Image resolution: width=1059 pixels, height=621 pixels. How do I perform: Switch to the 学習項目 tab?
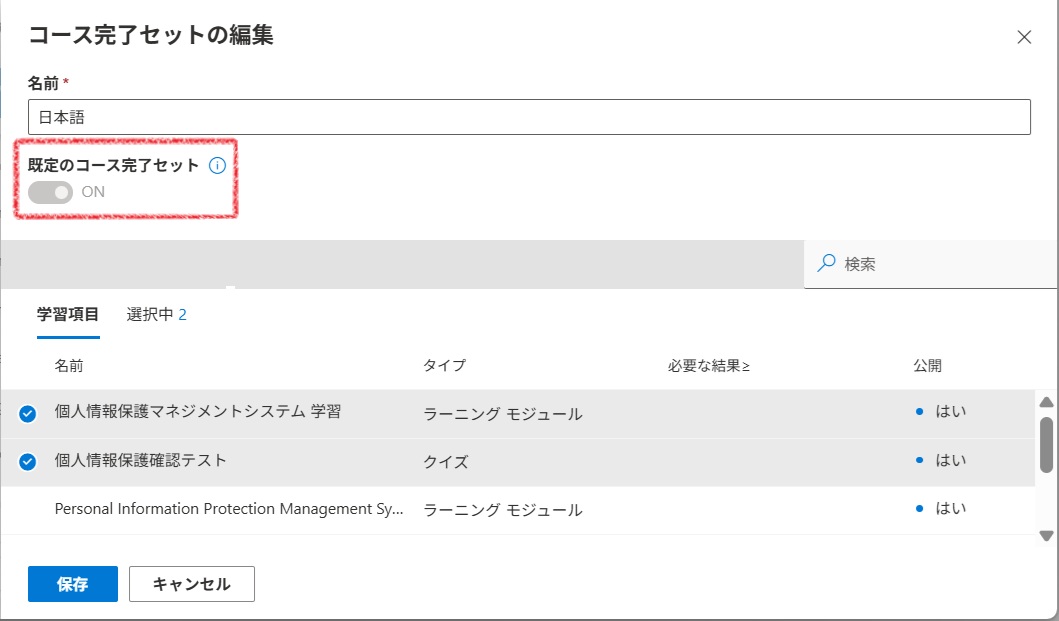(x=68, y=315)
